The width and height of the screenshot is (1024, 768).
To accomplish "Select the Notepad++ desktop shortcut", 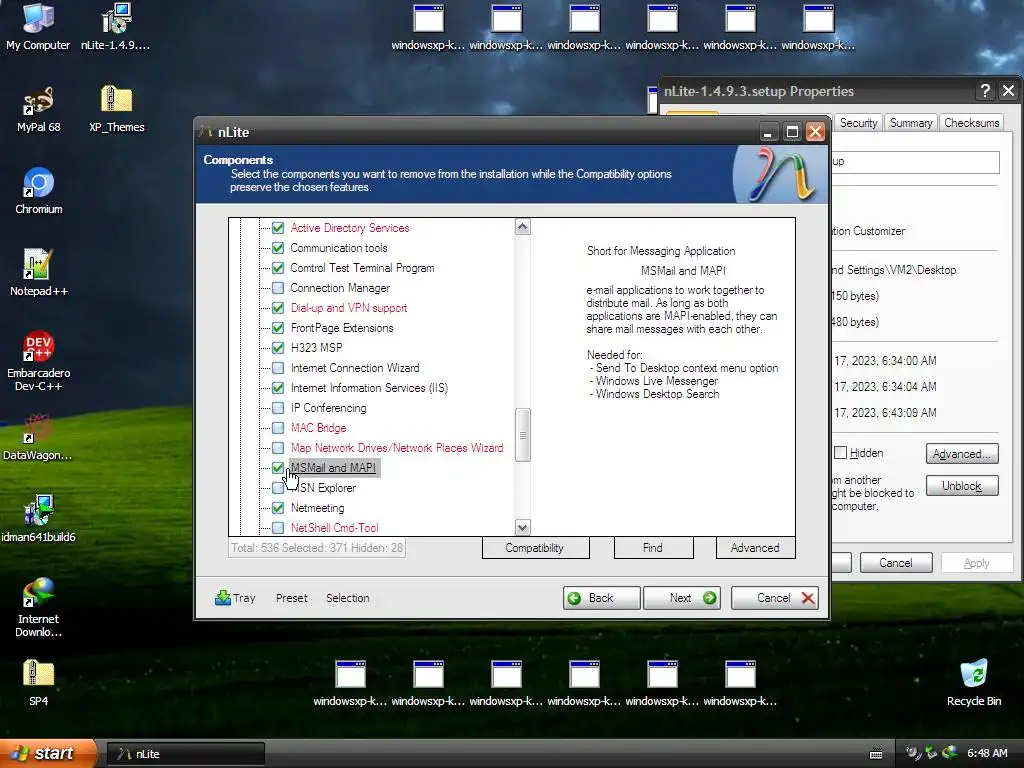I will [39, 273].
